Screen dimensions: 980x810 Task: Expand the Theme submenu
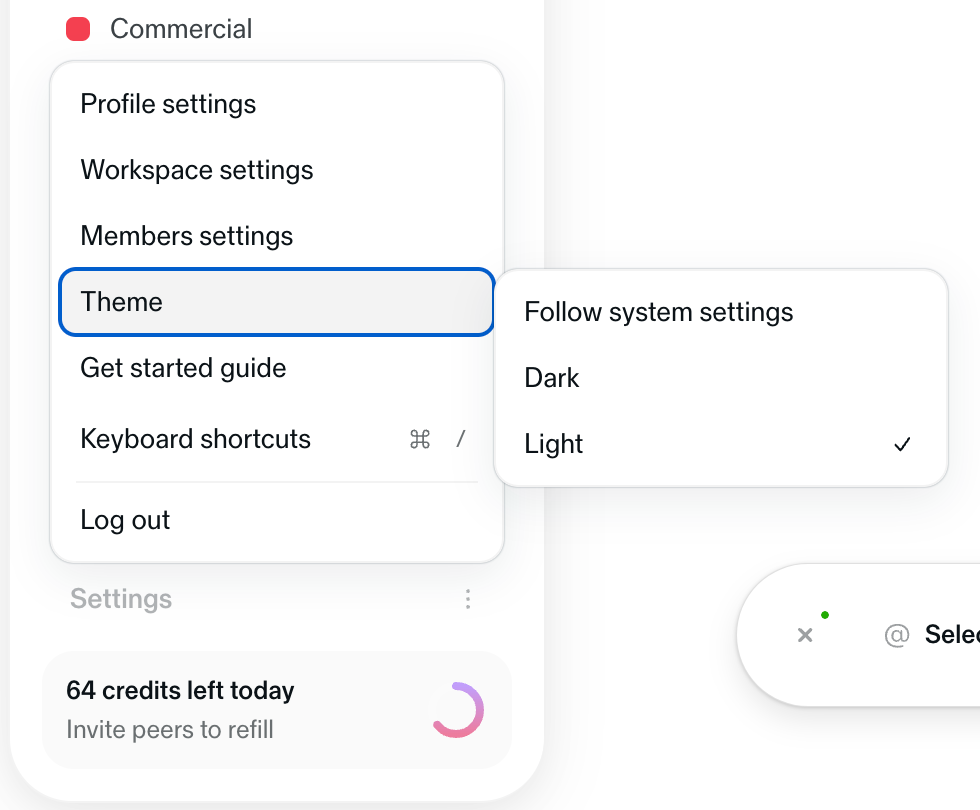(276, 302)
